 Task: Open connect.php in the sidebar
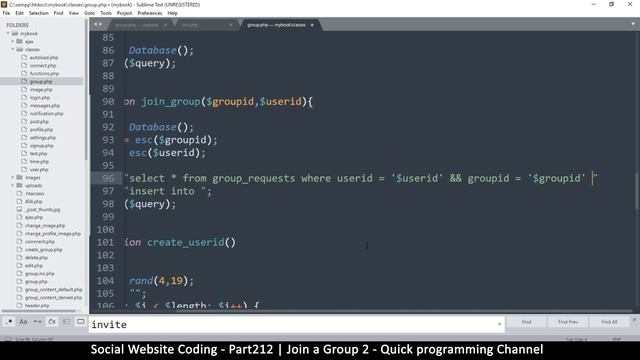pyautogui.click(x=42, y=65)
